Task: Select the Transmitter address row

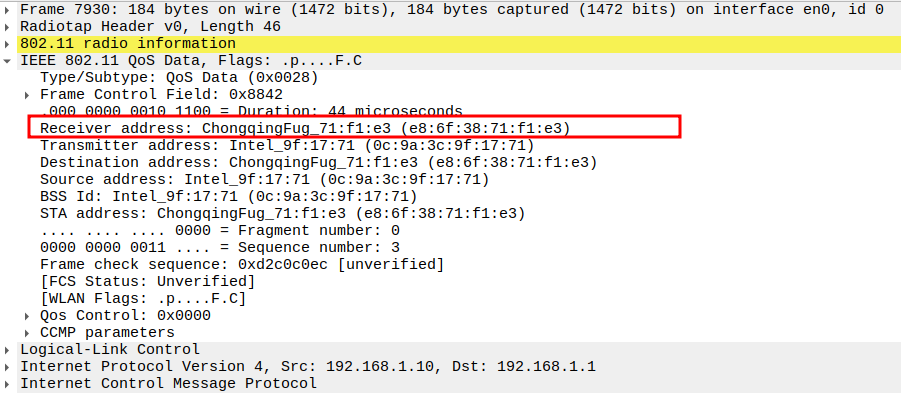Action: coord(287,145)
